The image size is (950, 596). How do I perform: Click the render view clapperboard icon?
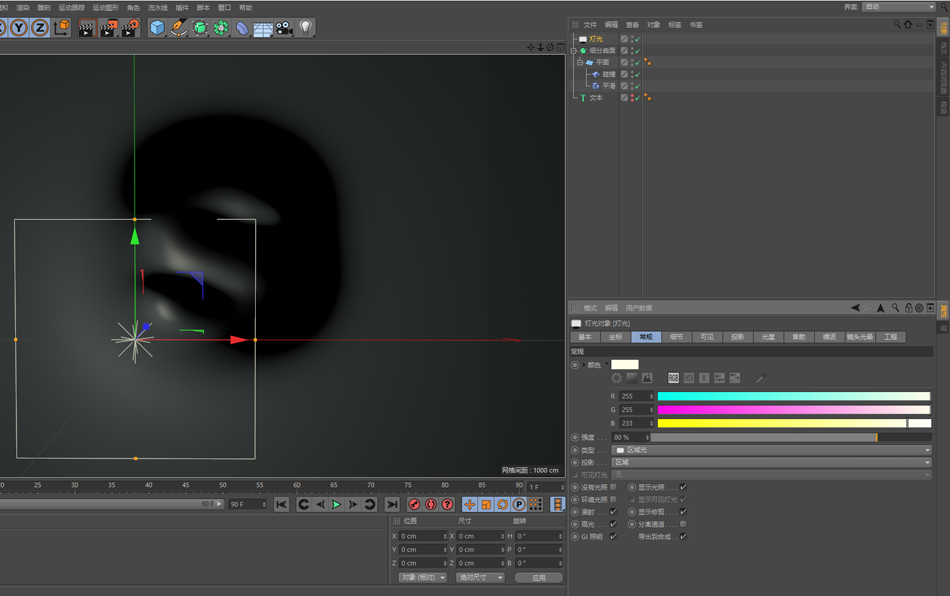[x=87, y=28]
